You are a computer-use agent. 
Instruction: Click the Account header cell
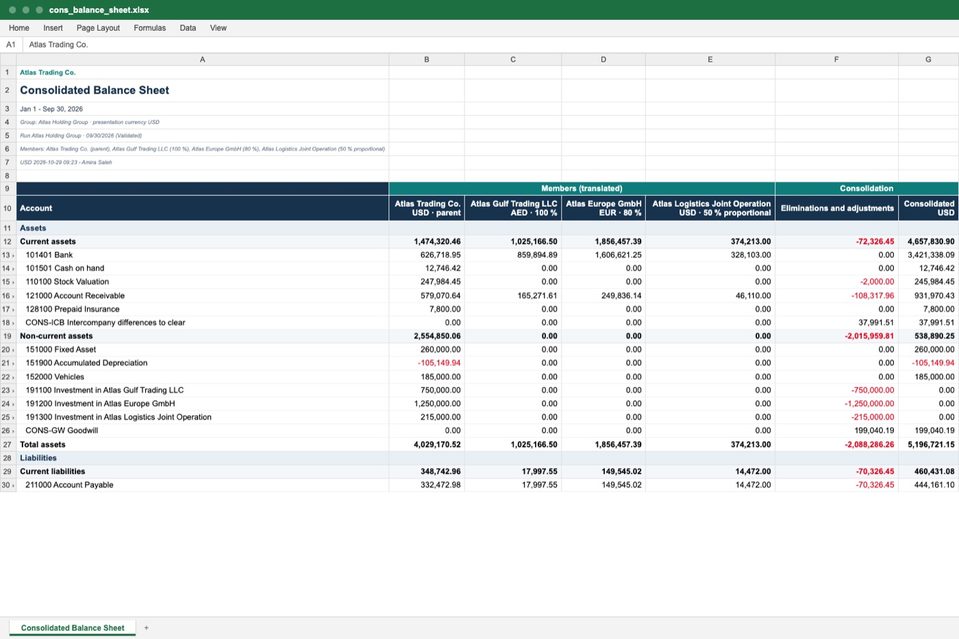coord(202,209)
